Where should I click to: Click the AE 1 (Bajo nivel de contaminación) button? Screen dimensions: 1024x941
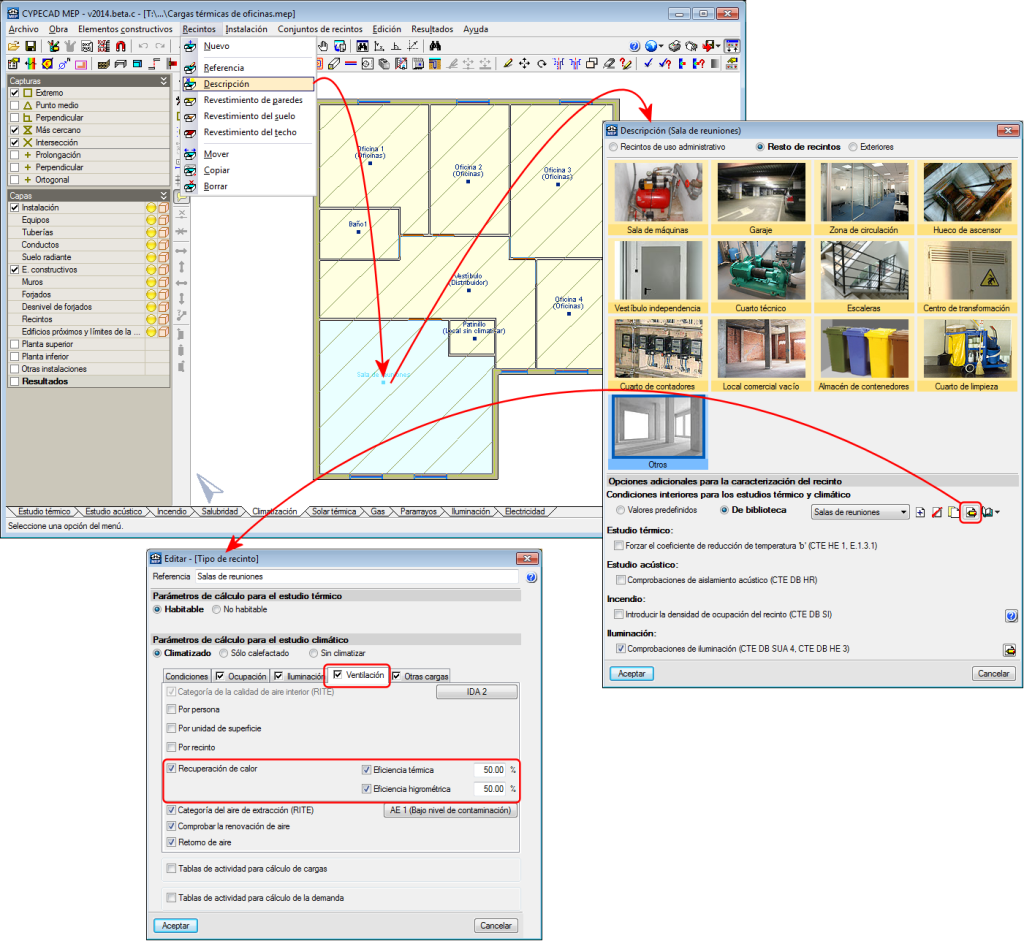[450, 810]
